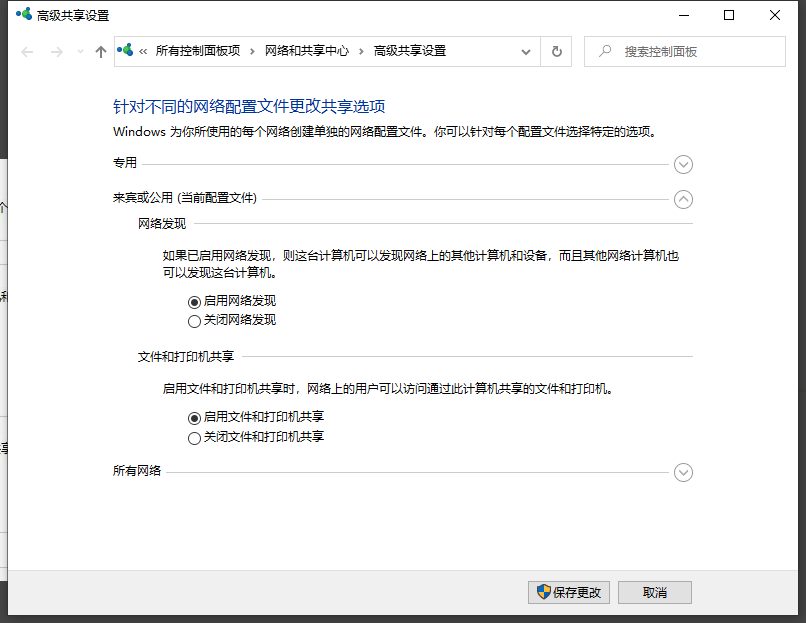The width and height of the screenshot is (806, 623).
Task: Expand the 所有网络 section
Action: coord(683,472)
